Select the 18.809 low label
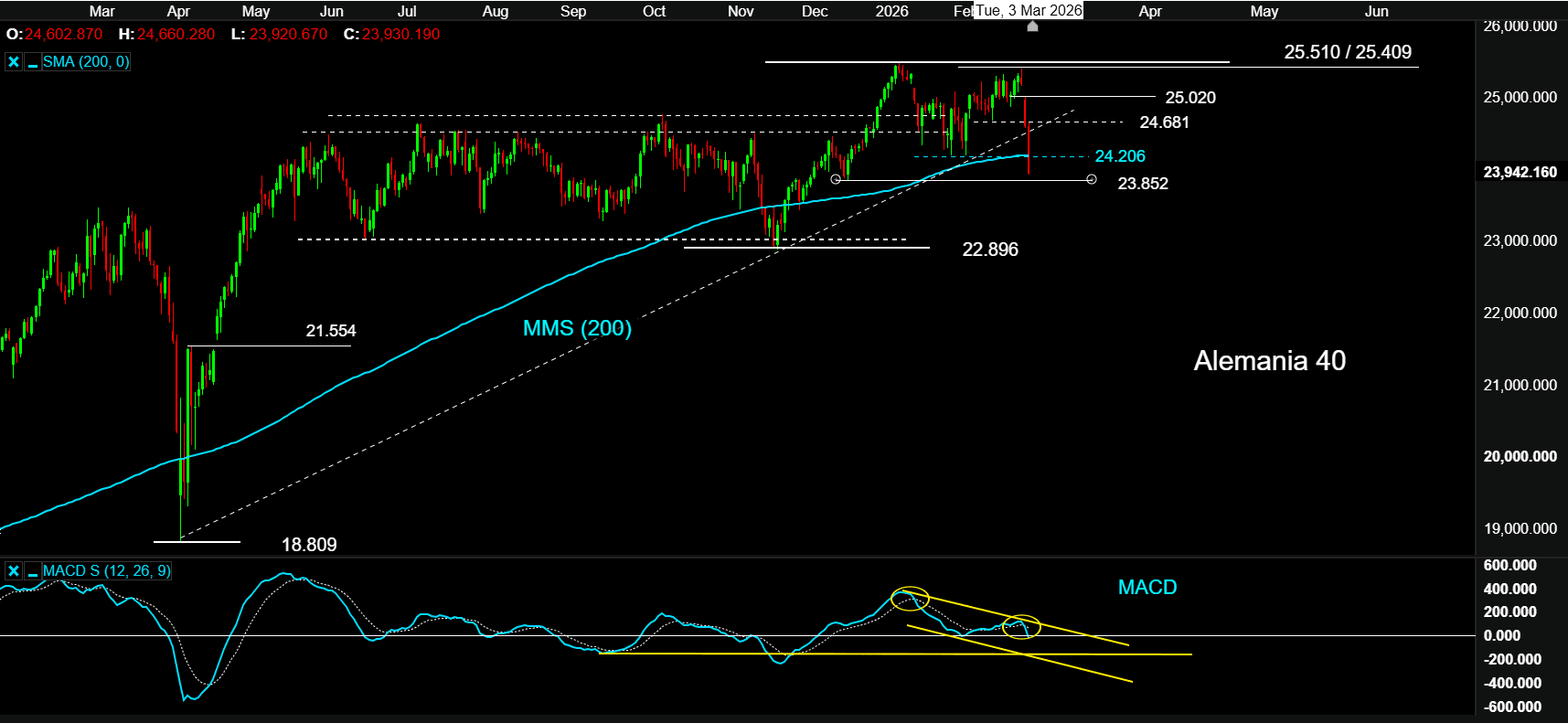 pos(308,545)
